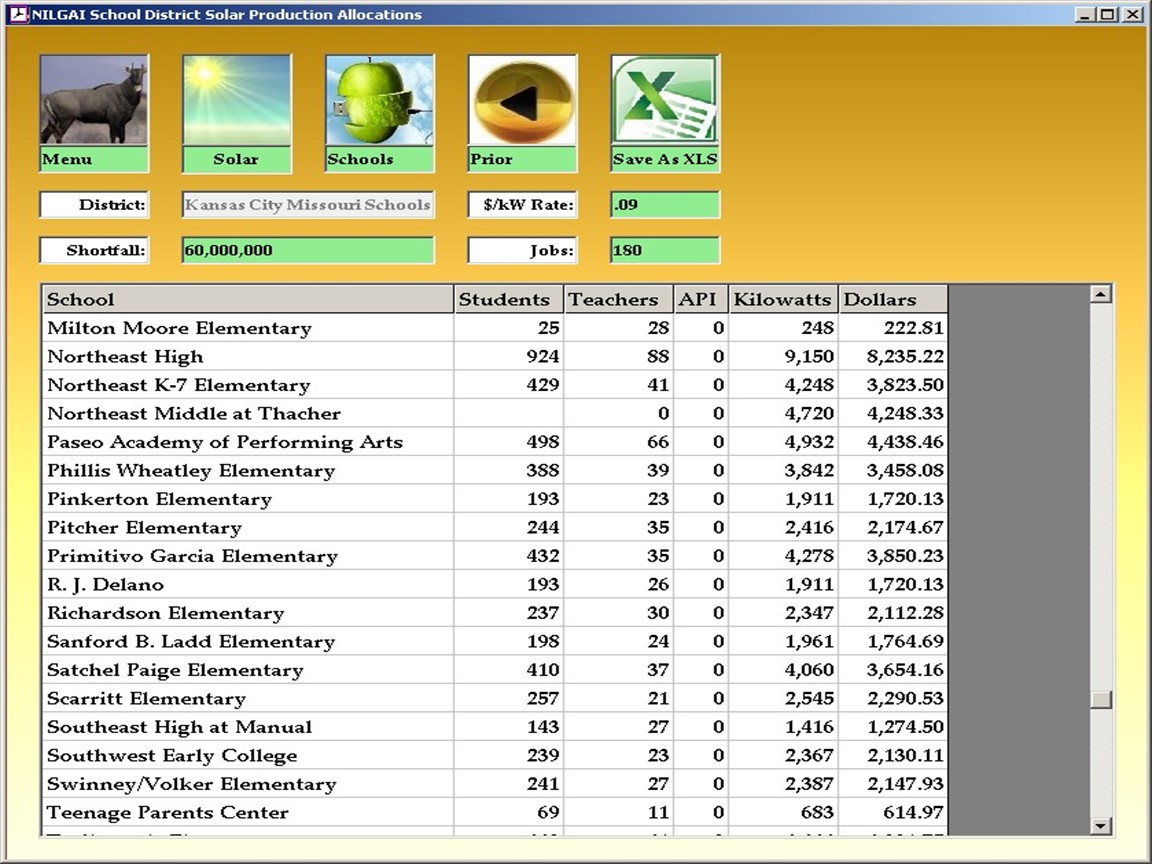1152x864 pixels.
Task: Click students value 143
Action: 508,727
